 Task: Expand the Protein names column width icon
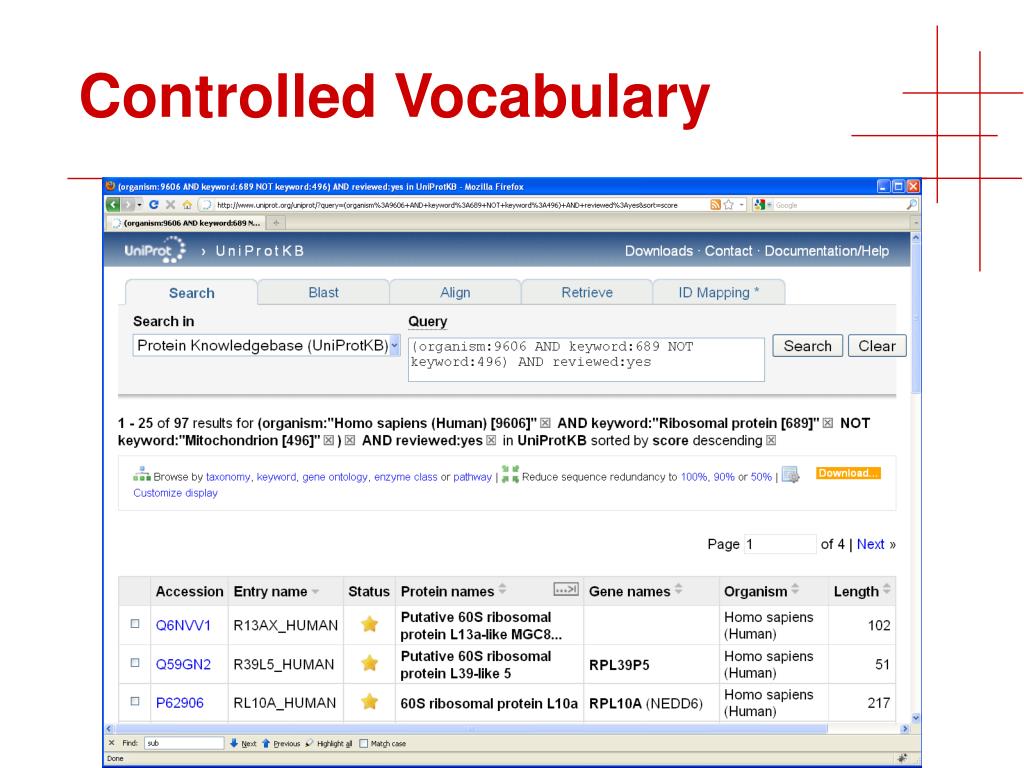566,590
